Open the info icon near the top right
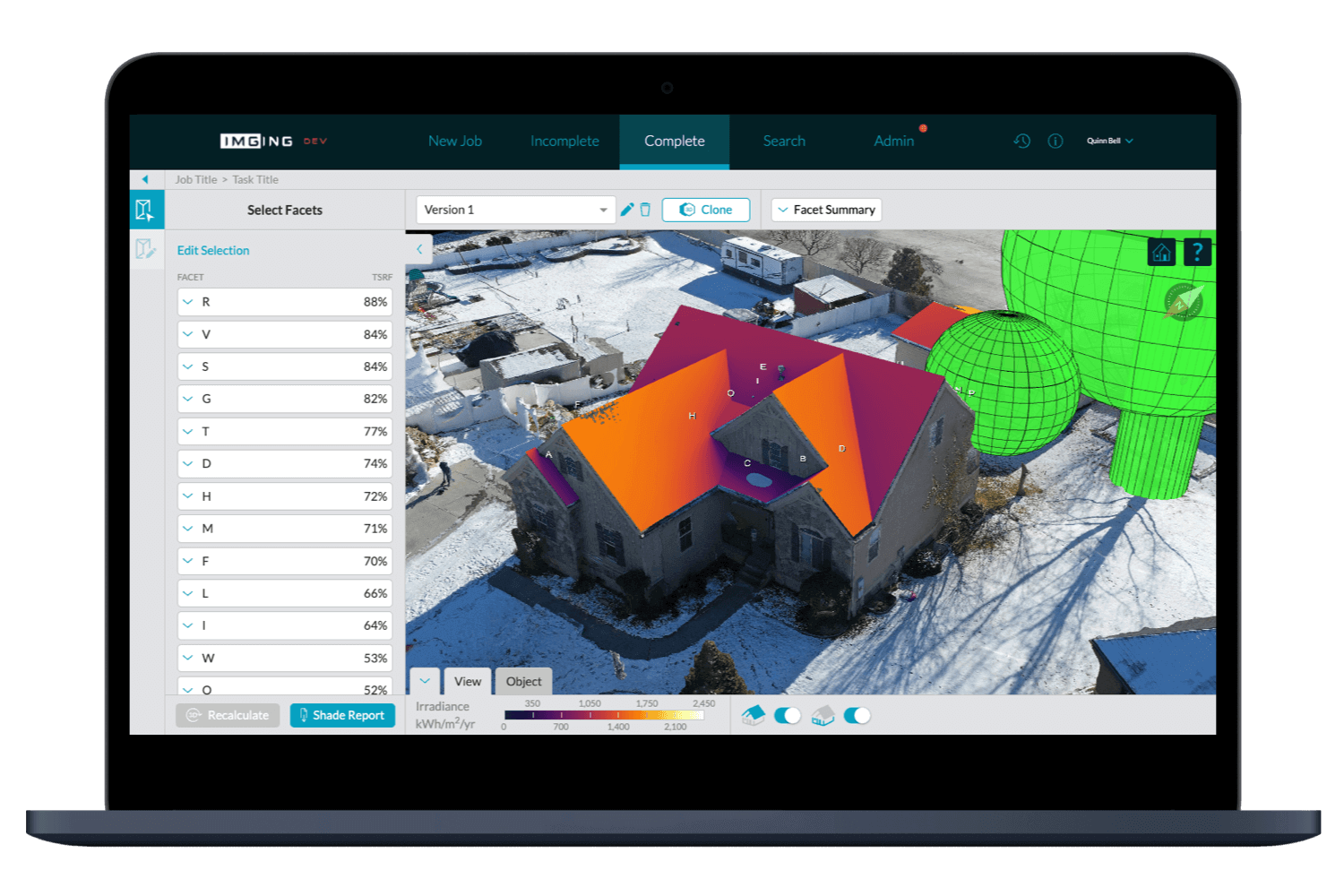The image size is (1344, 896). (1055, 141)
